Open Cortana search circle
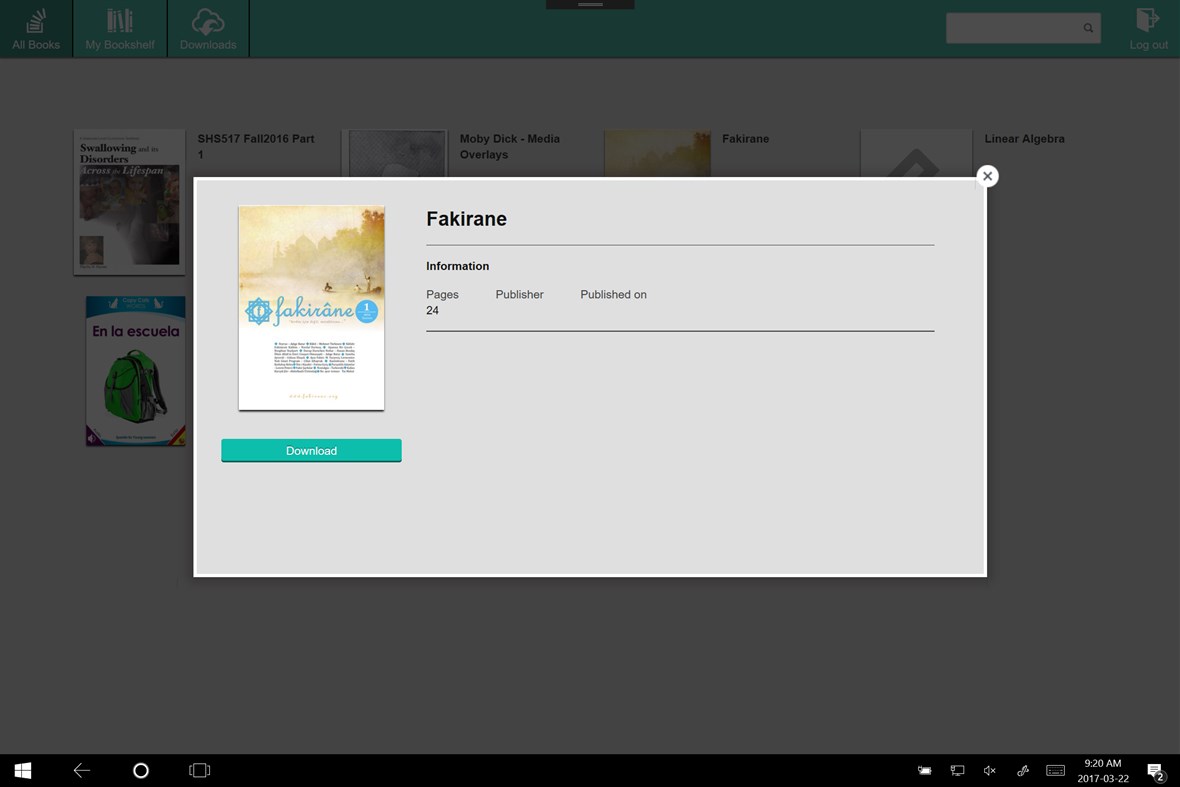 (140, 770)
